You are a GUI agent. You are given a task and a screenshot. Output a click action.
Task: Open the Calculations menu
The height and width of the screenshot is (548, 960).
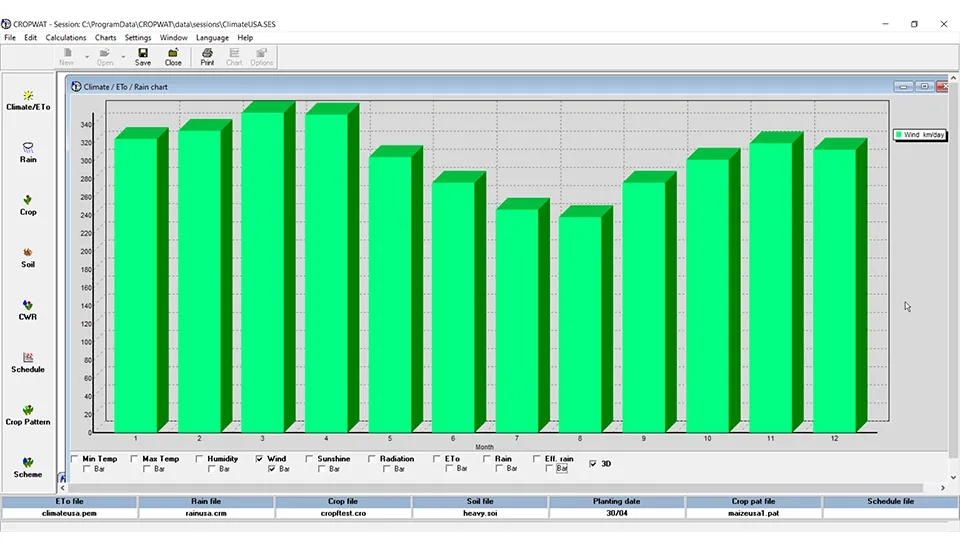click(66, 37)
